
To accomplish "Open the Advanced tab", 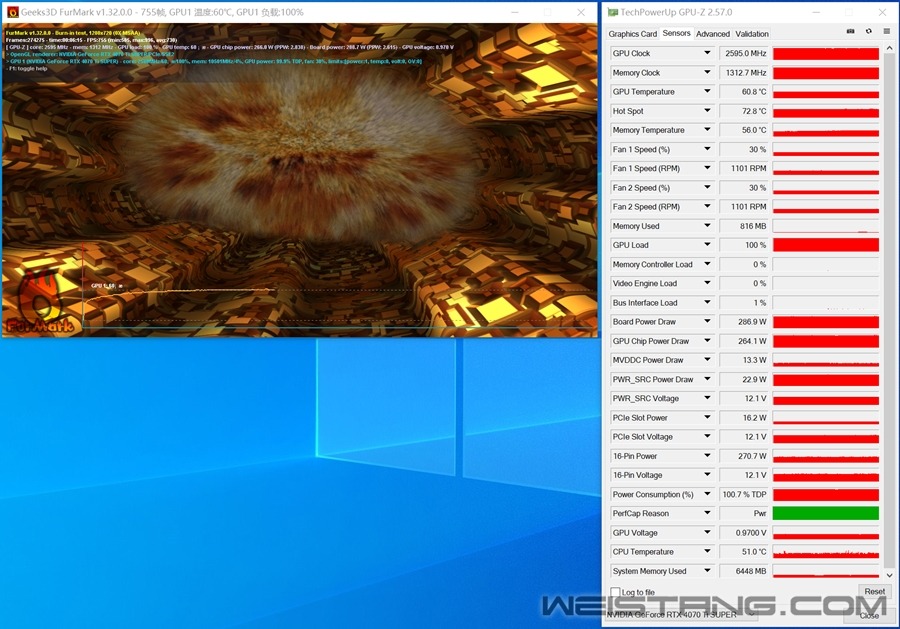I will 713,34.
